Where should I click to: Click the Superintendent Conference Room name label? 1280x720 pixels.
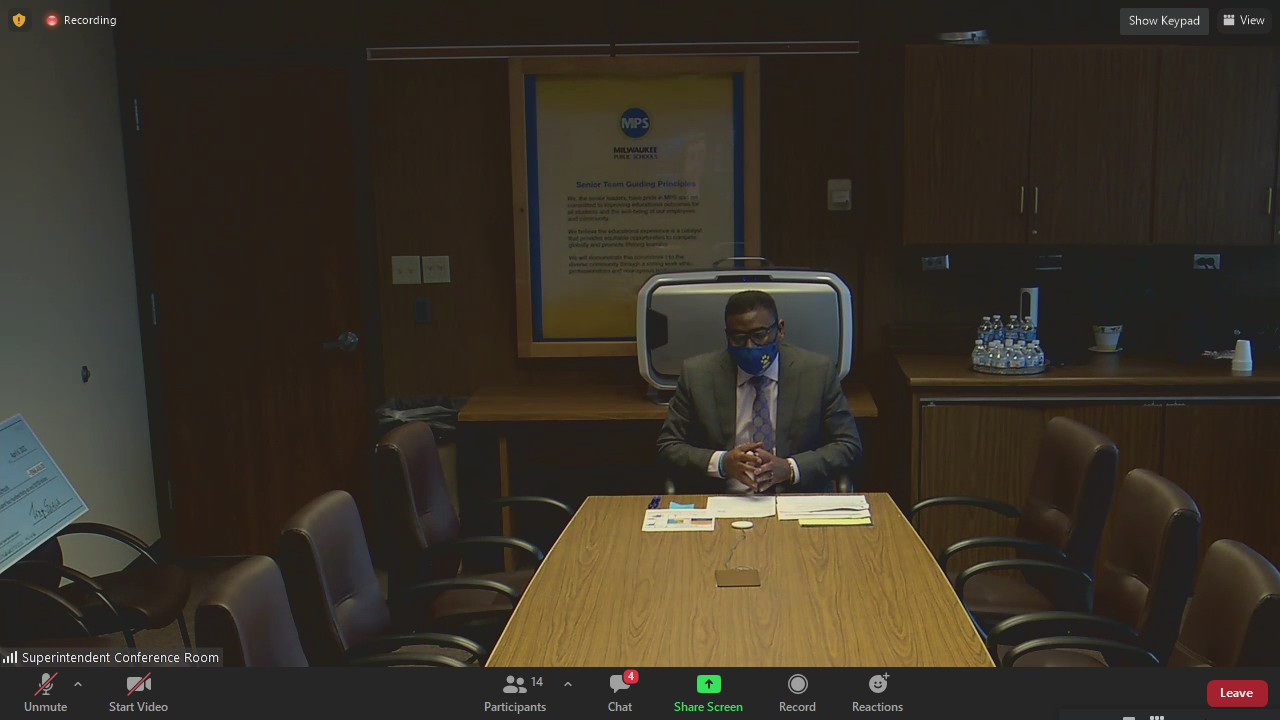[x=120, y=657]
